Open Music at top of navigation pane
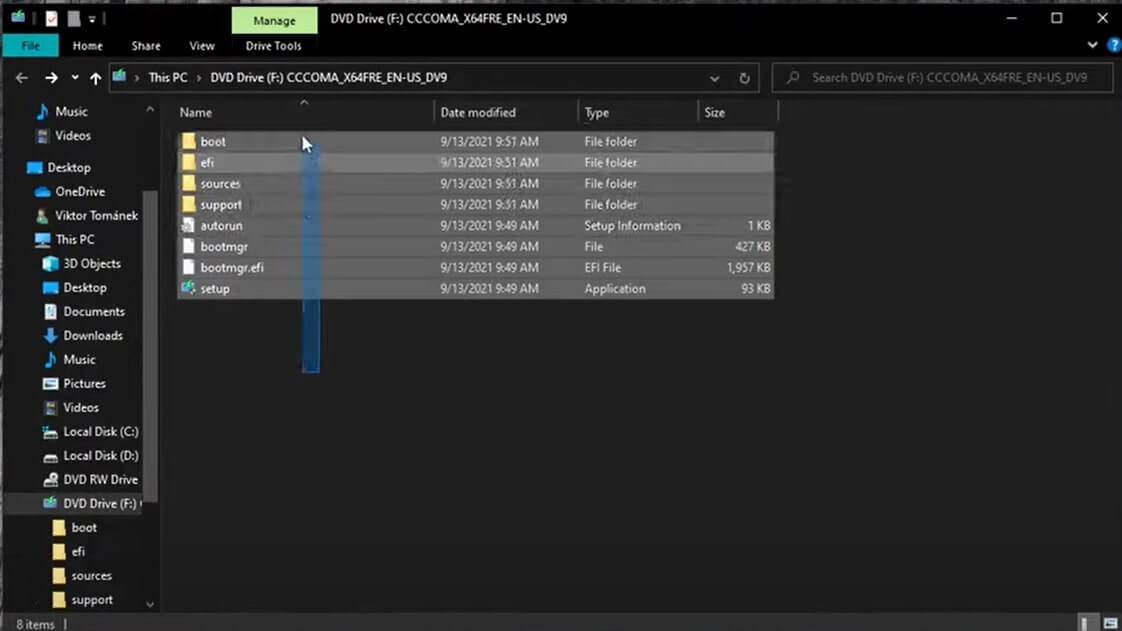The image size is (1122, 631). pos(71,112)
